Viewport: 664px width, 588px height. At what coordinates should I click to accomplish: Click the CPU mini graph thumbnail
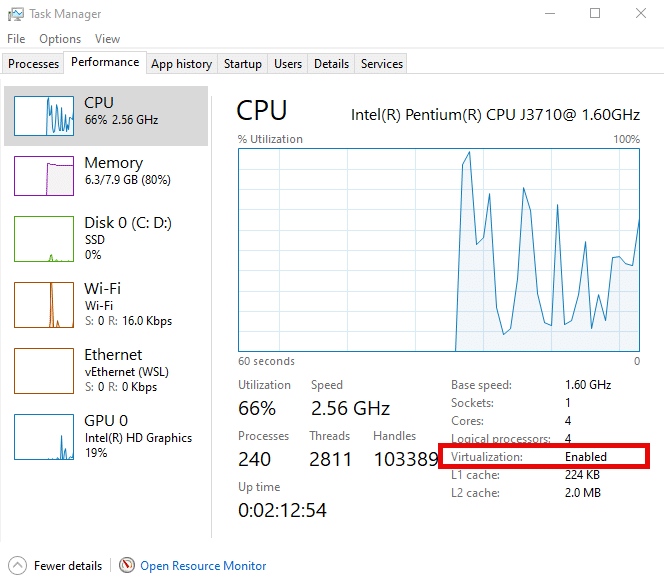point(44,116)
